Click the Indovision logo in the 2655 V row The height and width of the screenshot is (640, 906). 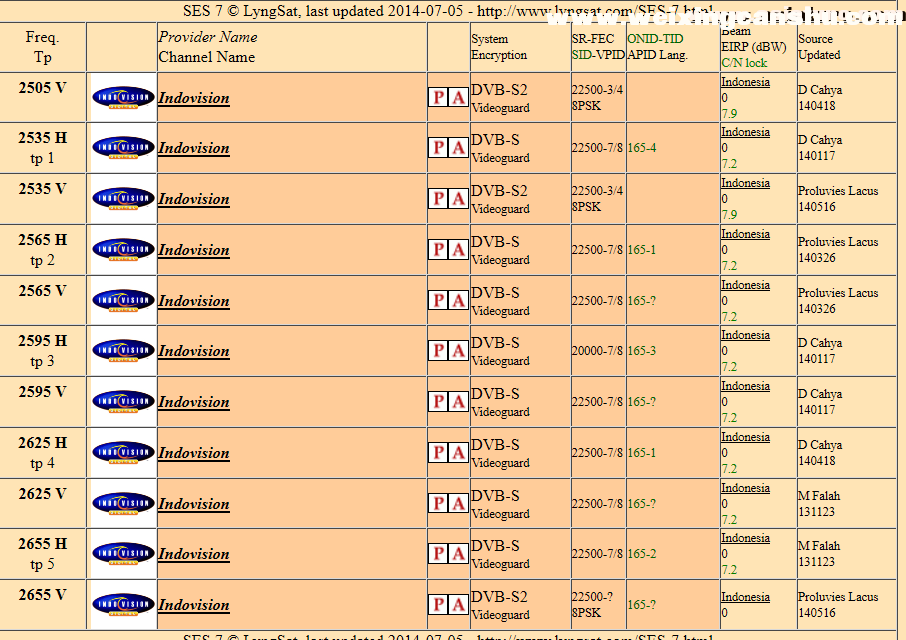123,604
